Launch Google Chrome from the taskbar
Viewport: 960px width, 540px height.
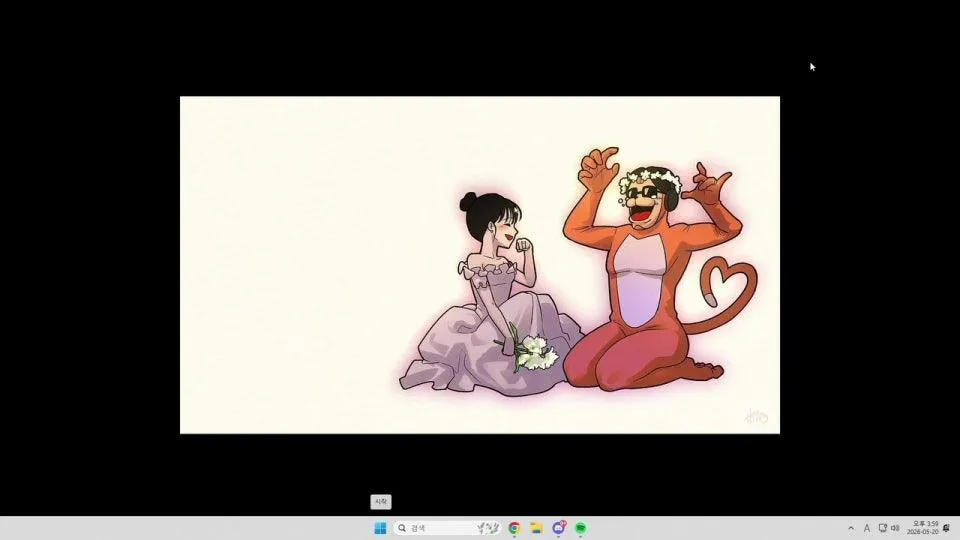(x=514, y=528)
